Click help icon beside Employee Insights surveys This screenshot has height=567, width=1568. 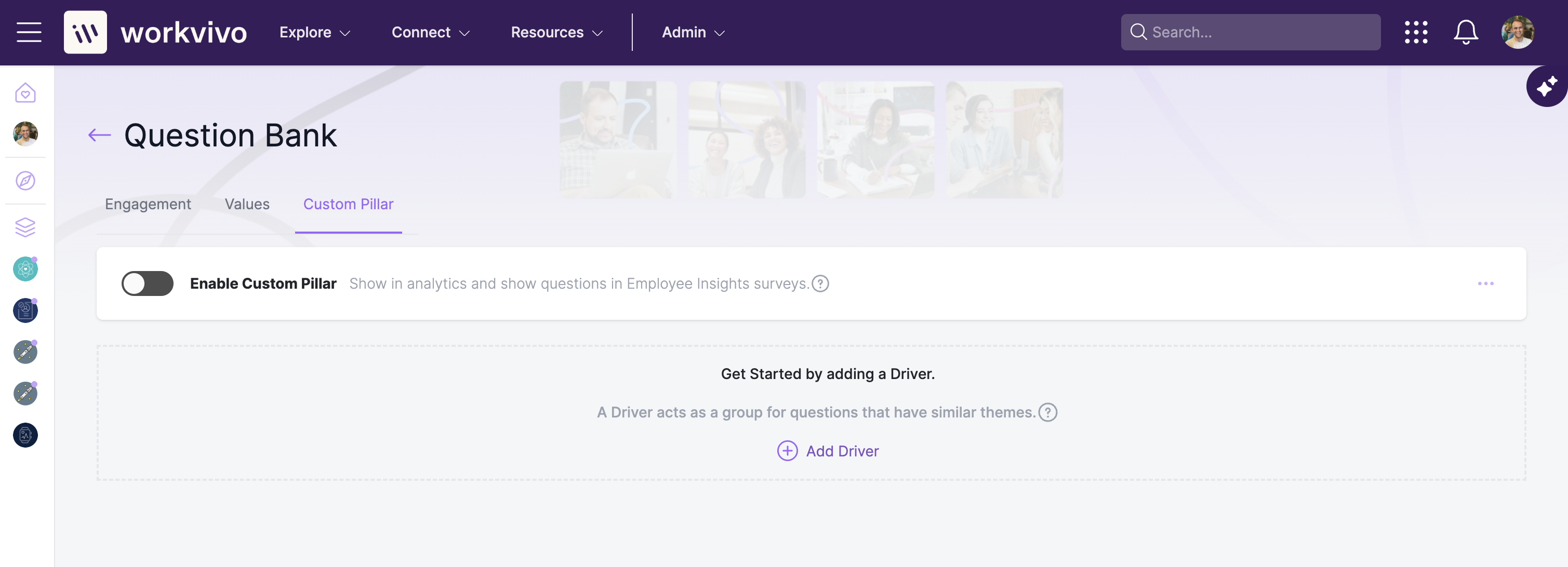coord(820,284)
